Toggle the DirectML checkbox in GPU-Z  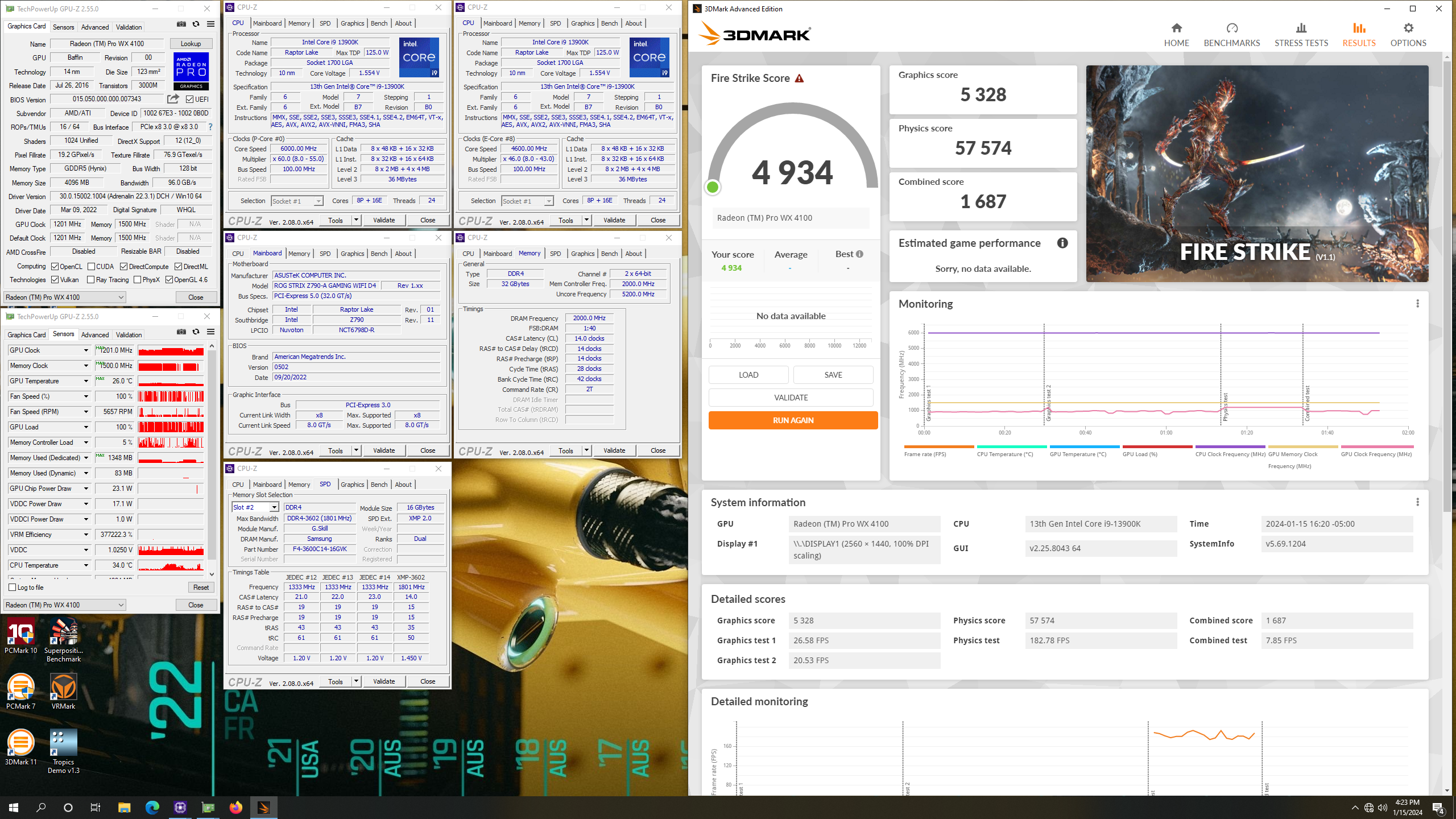coord(178,267)
